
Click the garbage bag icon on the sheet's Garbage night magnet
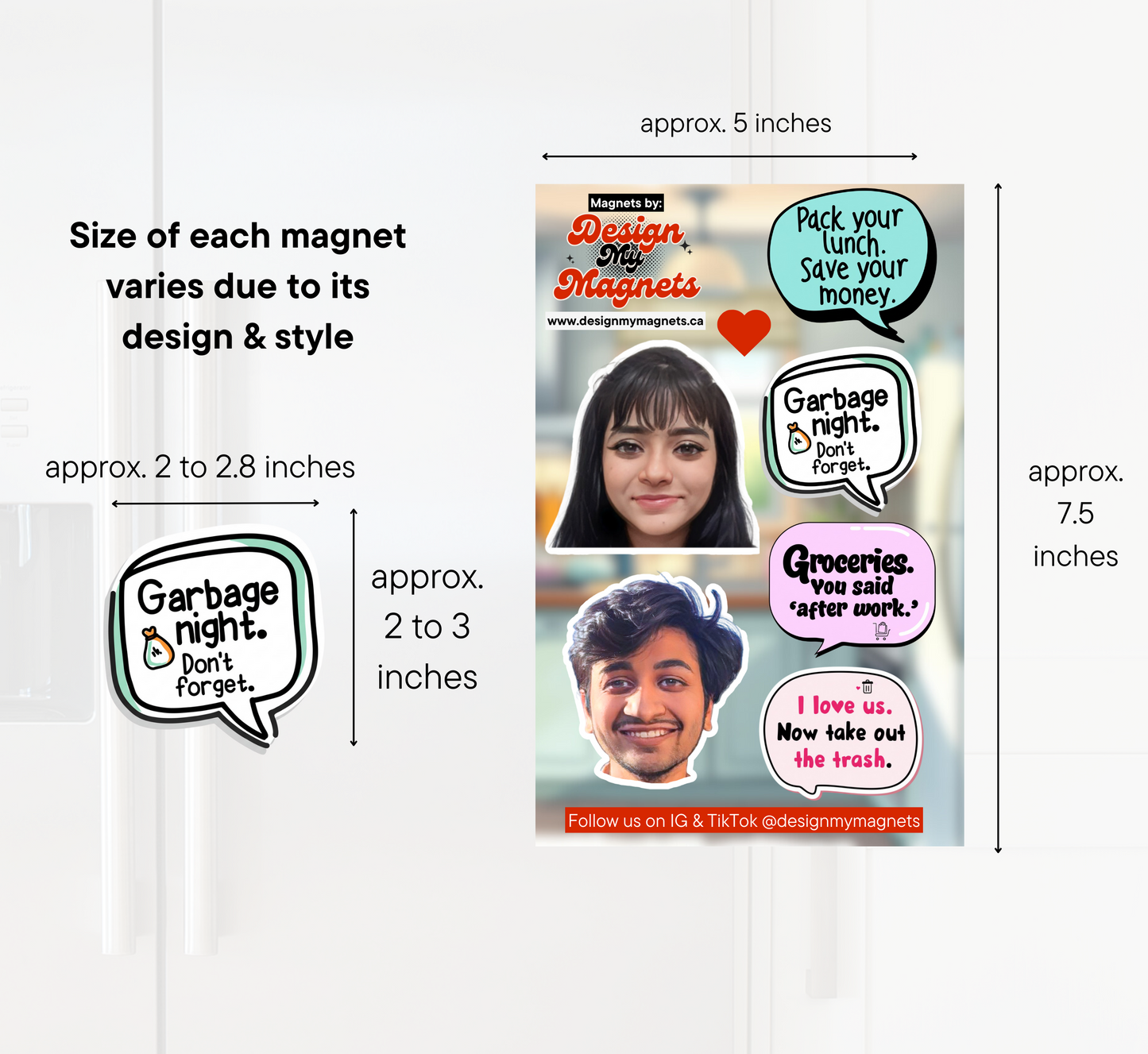point(798,438)
